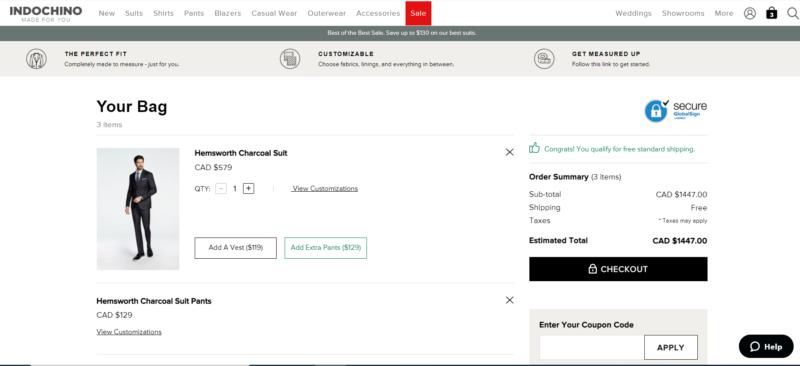Click Add A Vest ($119) button
Screen dimensions: 800x366
coord(236,248)
